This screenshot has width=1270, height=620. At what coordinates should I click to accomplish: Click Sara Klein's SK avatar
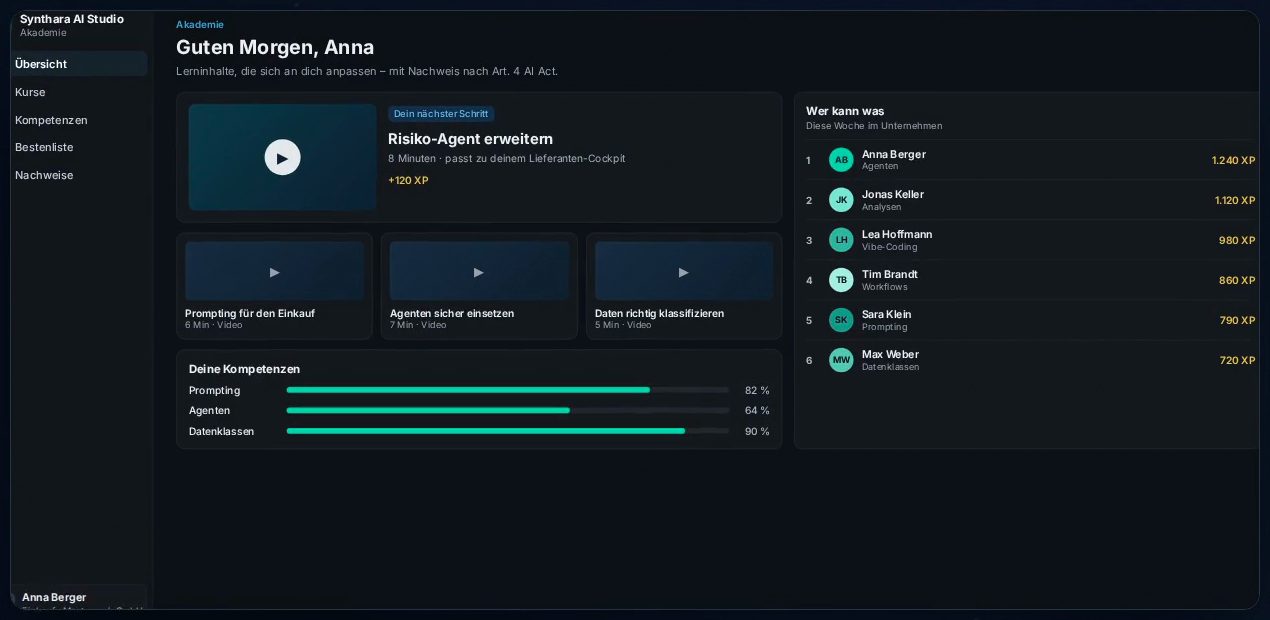tap(841, 320)
